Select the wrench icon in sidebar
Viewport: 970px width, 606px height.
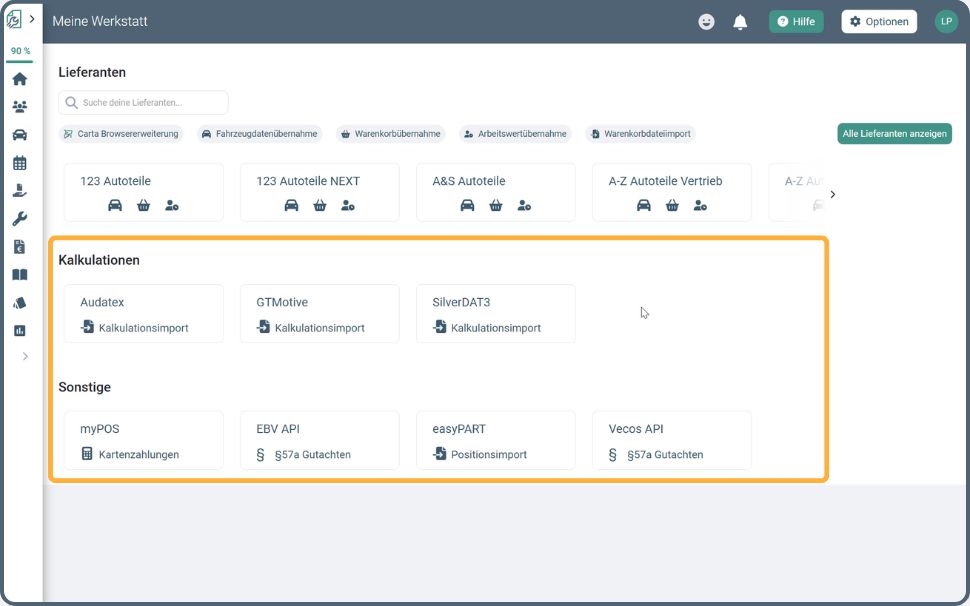[20, 219]
